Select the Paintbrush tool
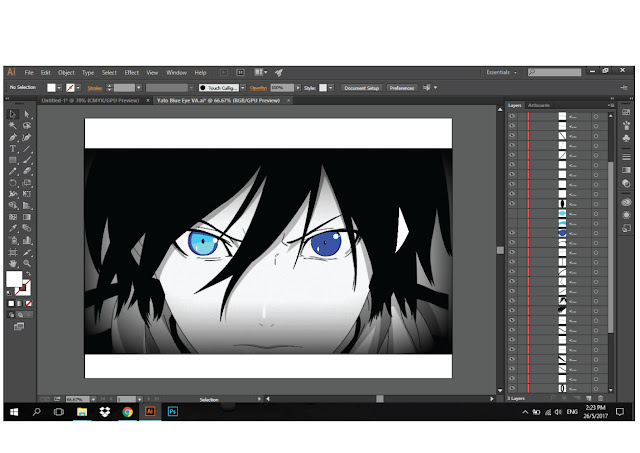The image size is (640, 453). point(27,160)
